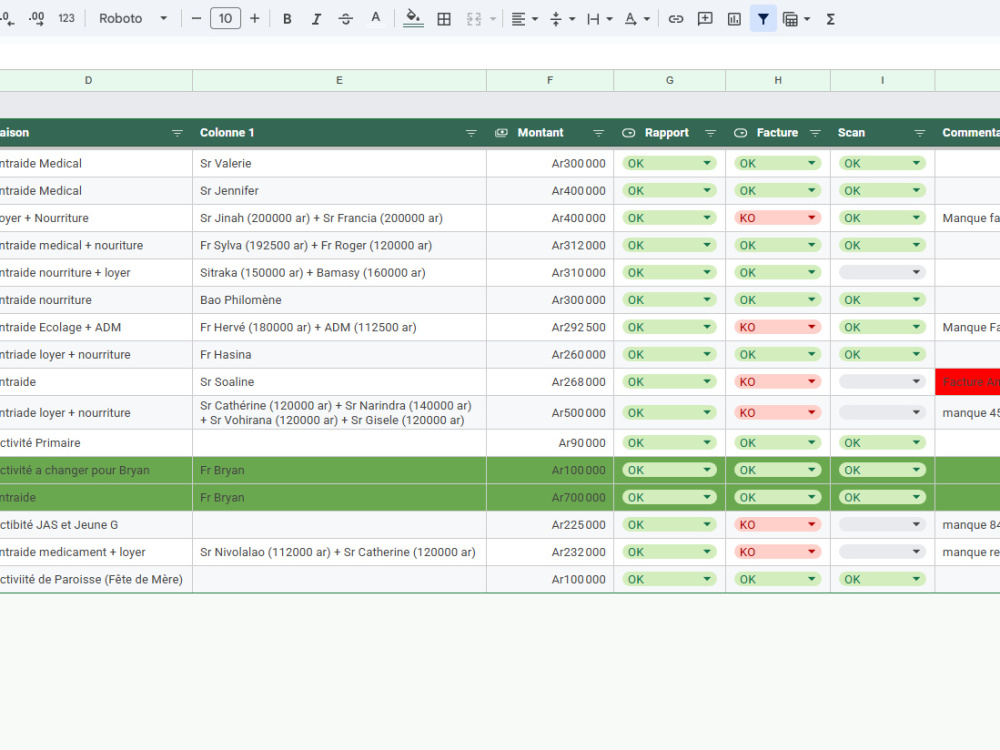Select the red 'Facture' comment cell
Viewport: 1000px width, 750px height.
[967, 382]
